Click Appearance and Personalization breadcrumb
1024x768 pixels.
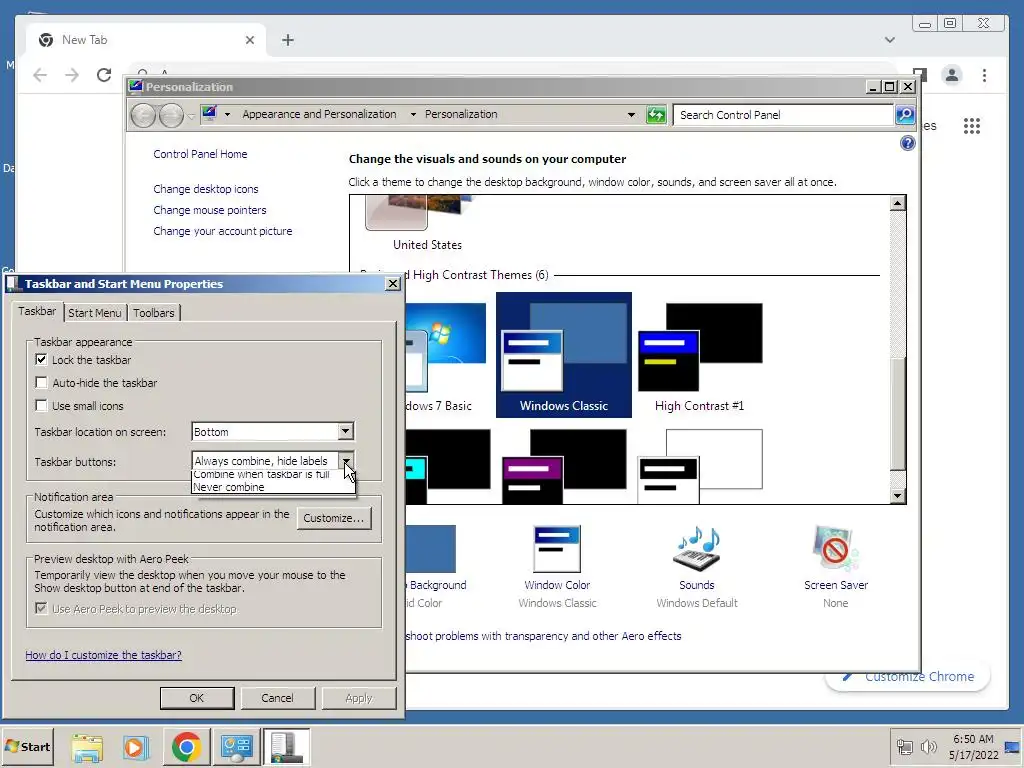(319, 114)
